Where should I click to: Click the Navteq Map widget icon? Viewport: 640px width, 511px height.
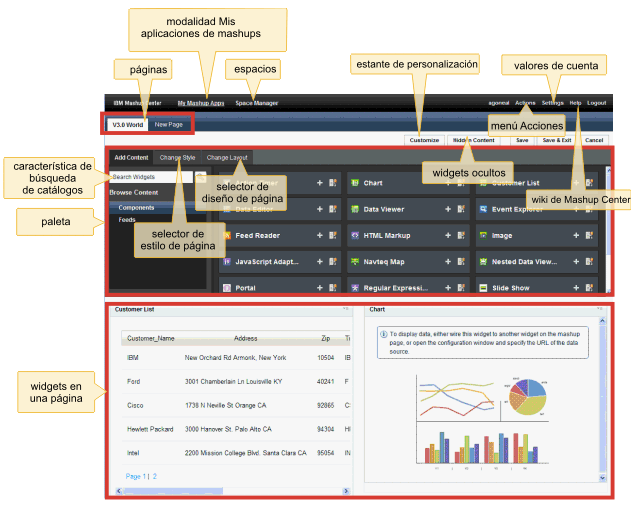[x=355, y=261]
